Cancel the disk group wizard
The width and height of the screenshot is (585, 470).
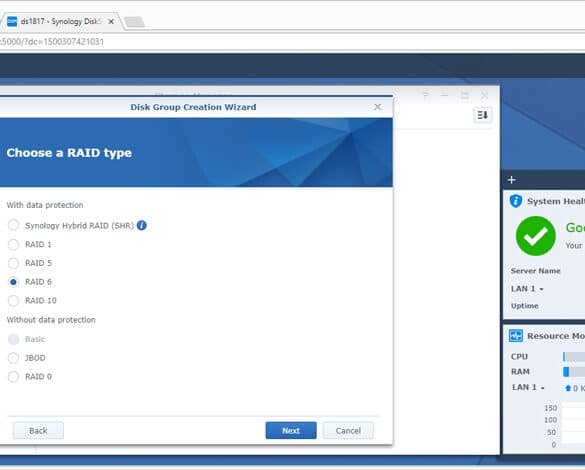point(348,430)
